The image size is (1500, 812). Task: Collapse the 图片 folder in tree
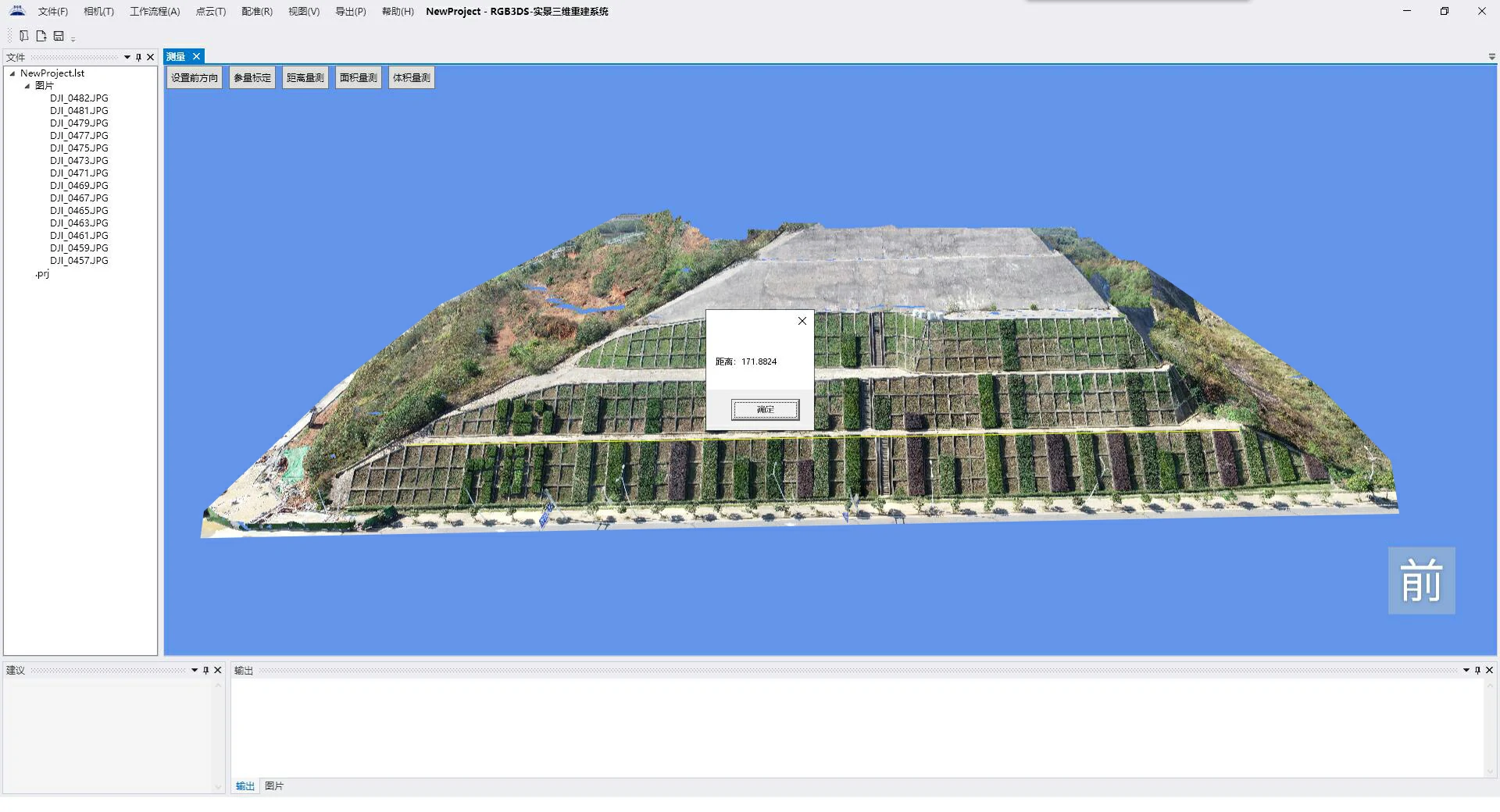pyautogui.click(x=27, y=86)
